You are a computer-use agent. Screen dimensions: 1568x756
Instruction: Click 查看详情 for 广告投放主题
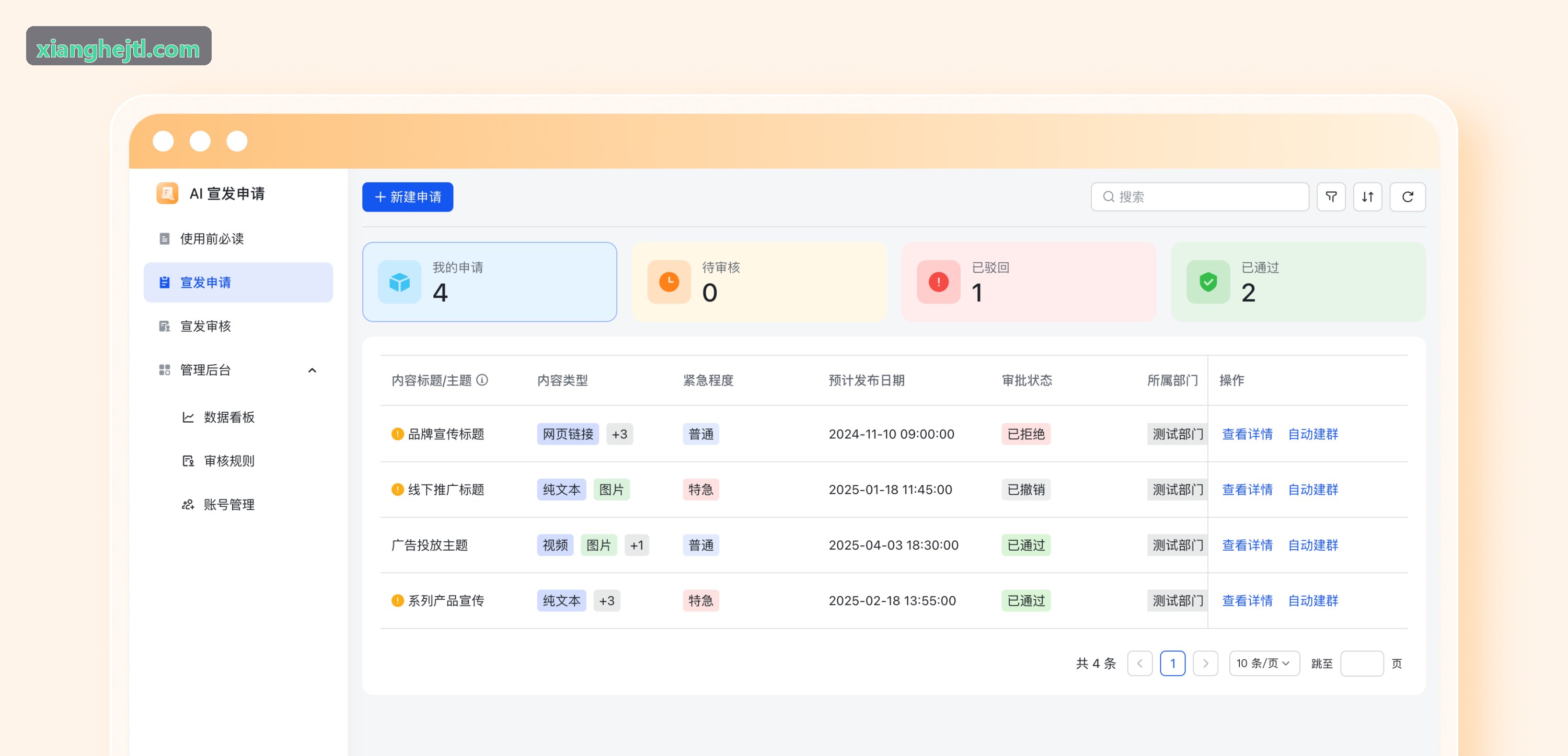(1247, 545)
